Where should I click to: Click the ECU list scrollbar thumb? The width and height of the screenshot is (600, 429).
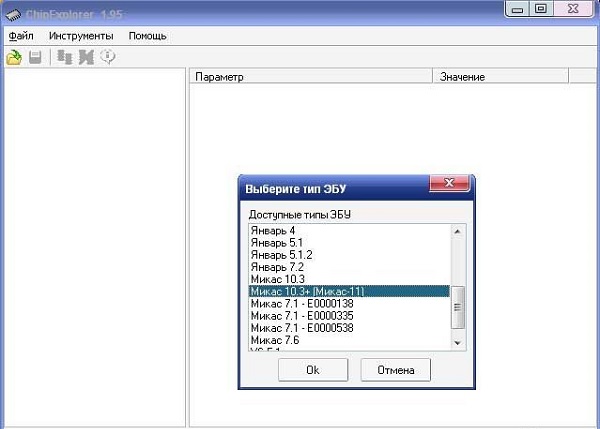click(x=458, y=307)
